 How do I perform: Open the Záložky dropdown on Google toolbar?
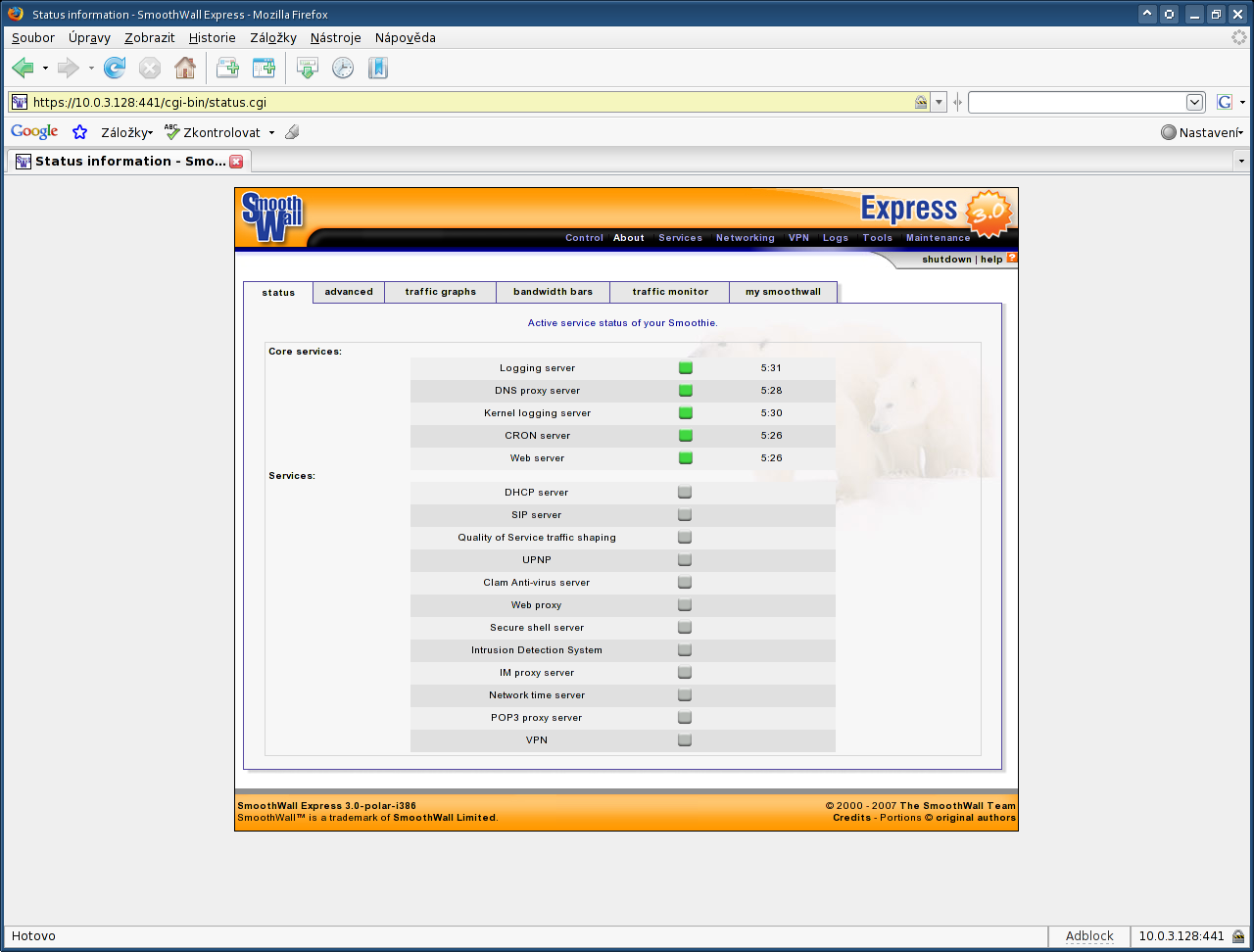(x=126, y=132)
